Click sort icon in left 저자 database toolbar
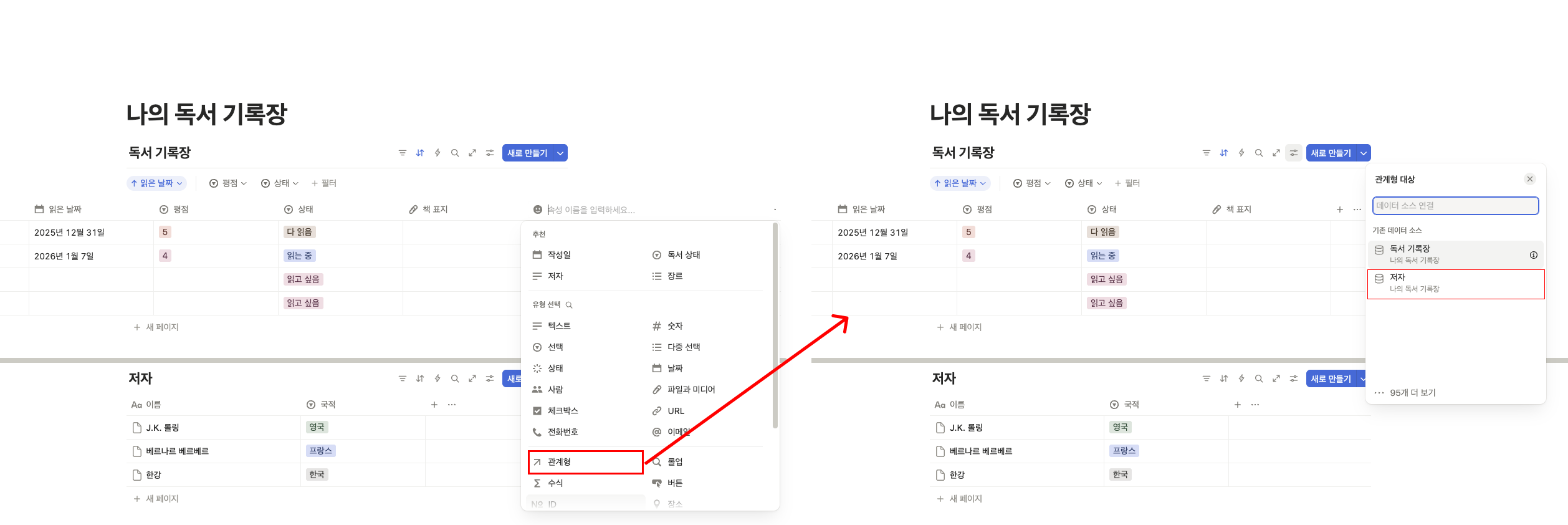This screenshot has height=525, width=1568. 420,378
